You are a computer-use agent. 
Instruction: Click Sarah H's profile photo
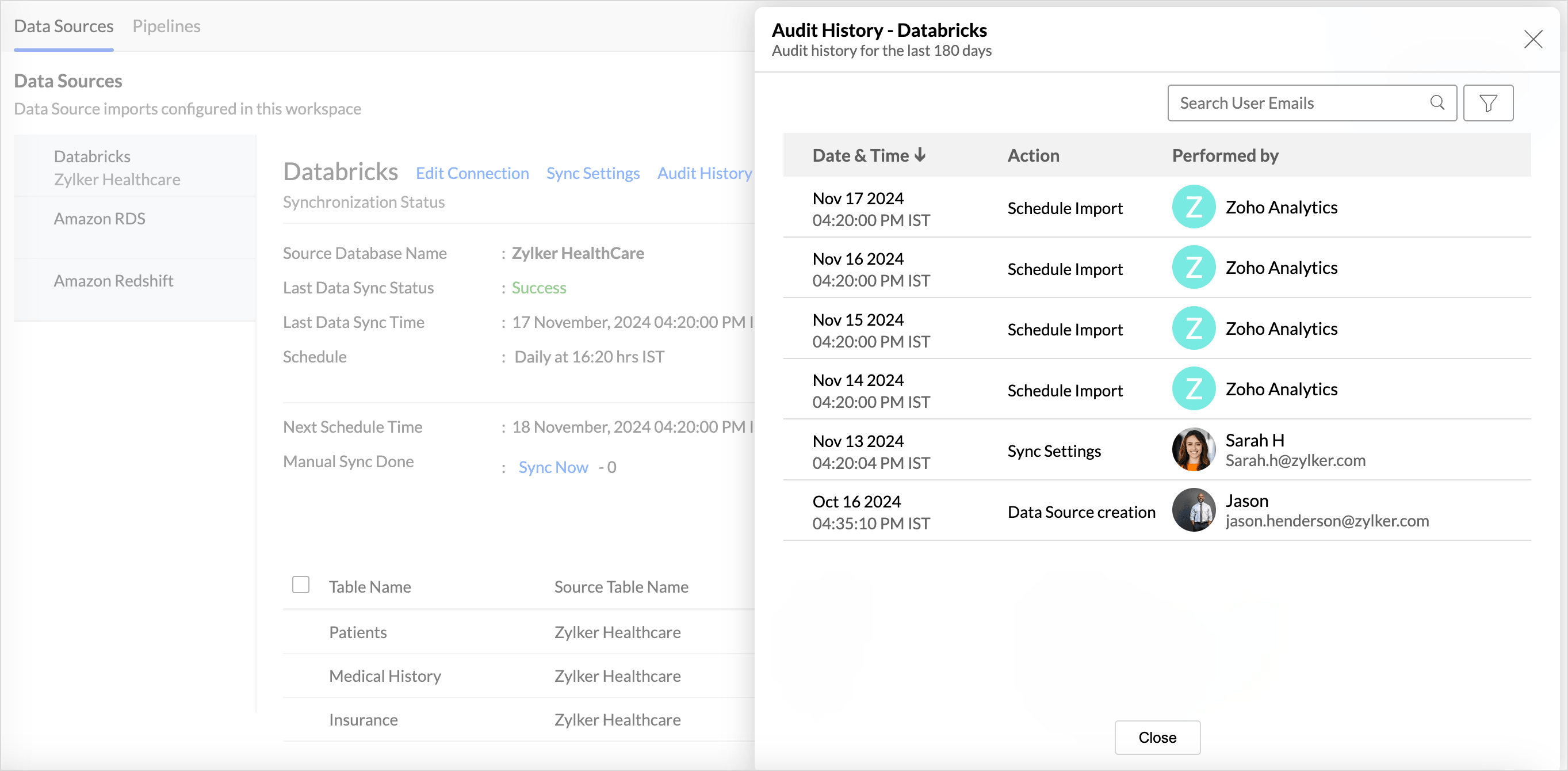(1193, 450)
